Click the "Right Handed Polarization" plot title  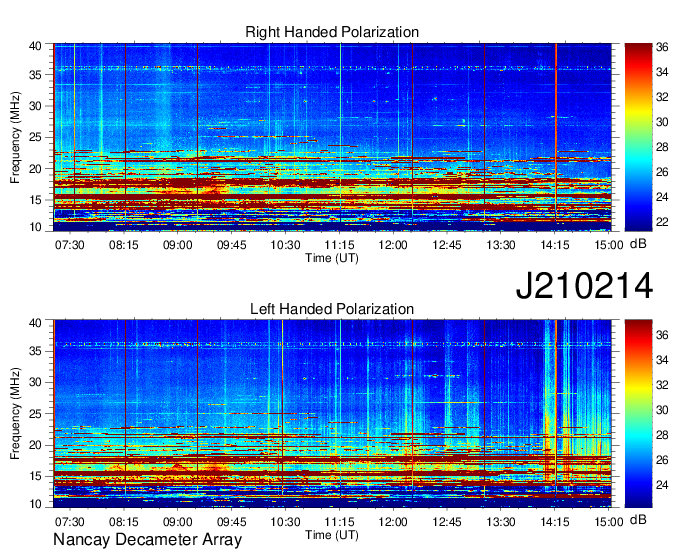(332, 32)
